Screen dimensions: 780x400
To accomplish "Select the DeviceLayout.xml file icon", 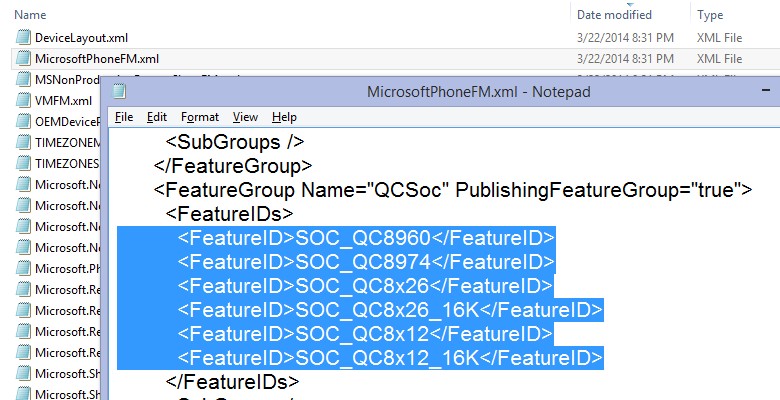I will point(23,37).
